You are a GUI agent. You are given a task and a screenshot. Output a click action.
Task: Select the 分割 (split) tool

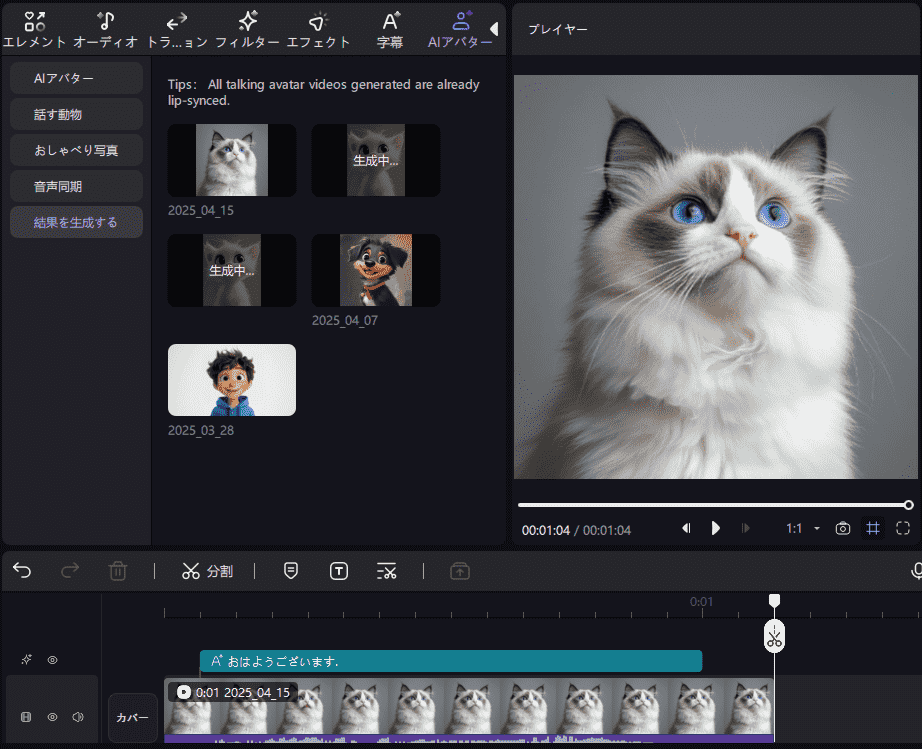[x=207, y=571]
